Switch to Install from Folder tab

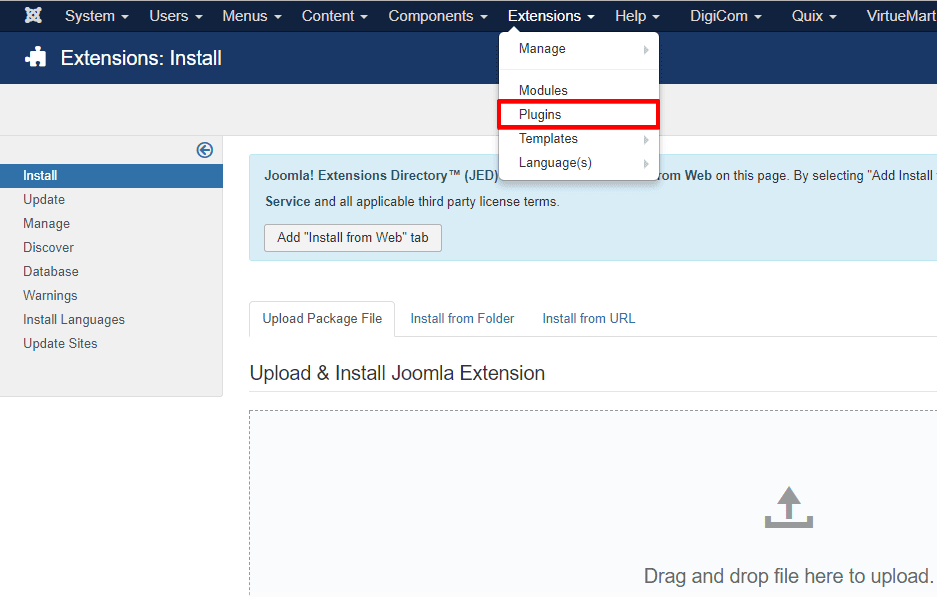tap(462, 319)
